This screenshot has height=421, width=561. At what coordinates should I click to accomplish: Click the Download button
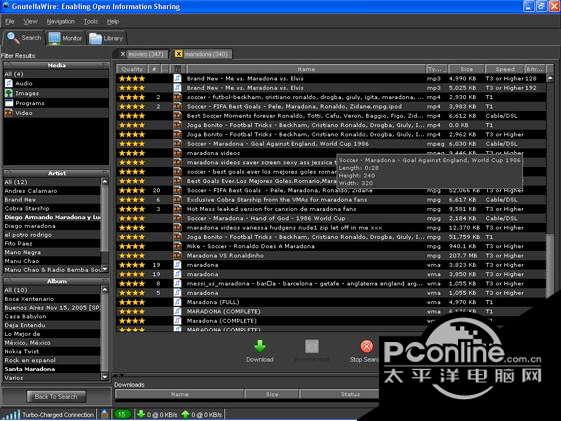tap(260, 351)
